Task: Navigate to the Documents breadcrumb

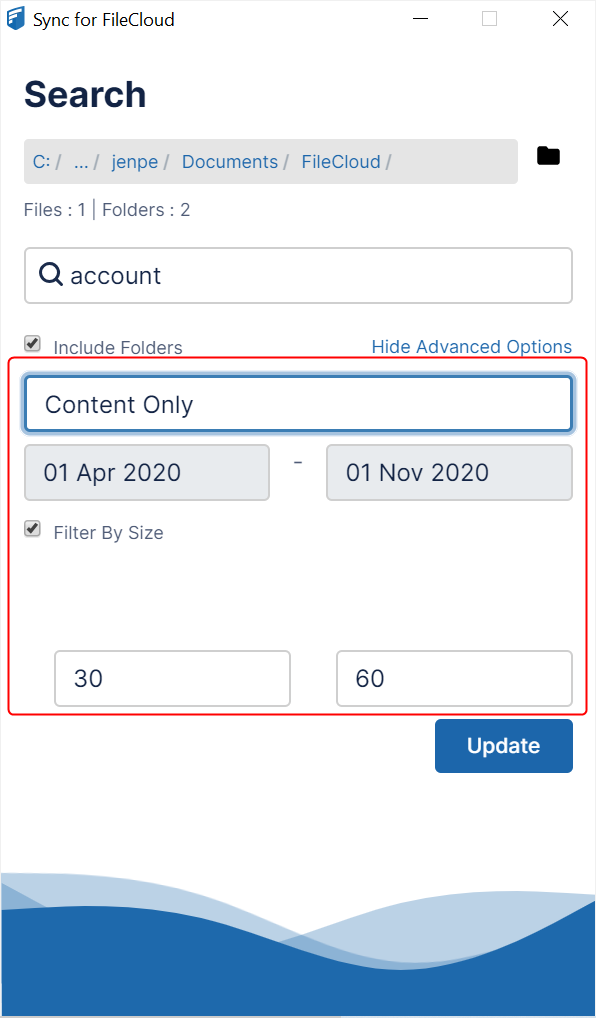Action: point(229,161)
